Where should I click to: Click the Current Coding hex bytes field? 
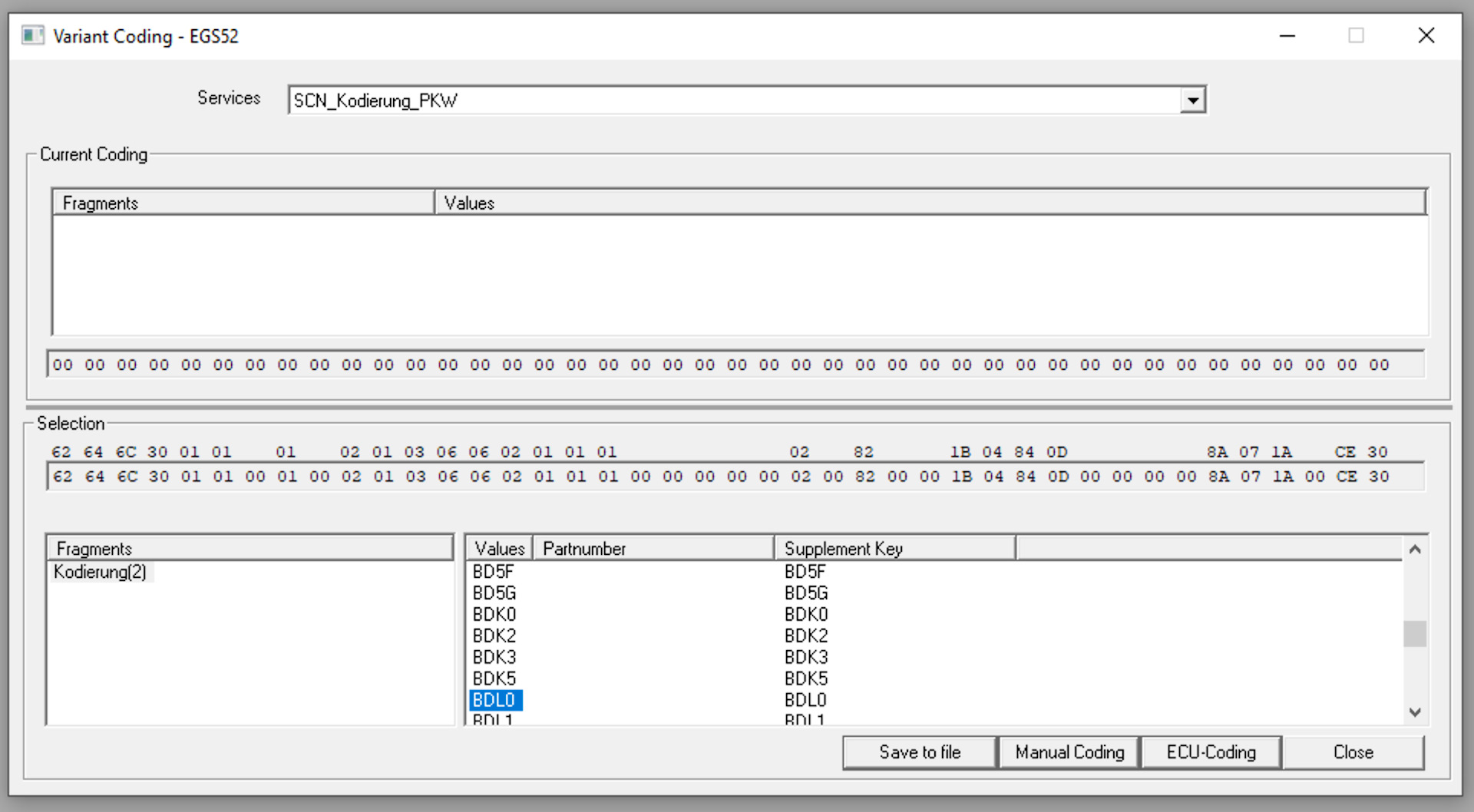pos(735,365)
